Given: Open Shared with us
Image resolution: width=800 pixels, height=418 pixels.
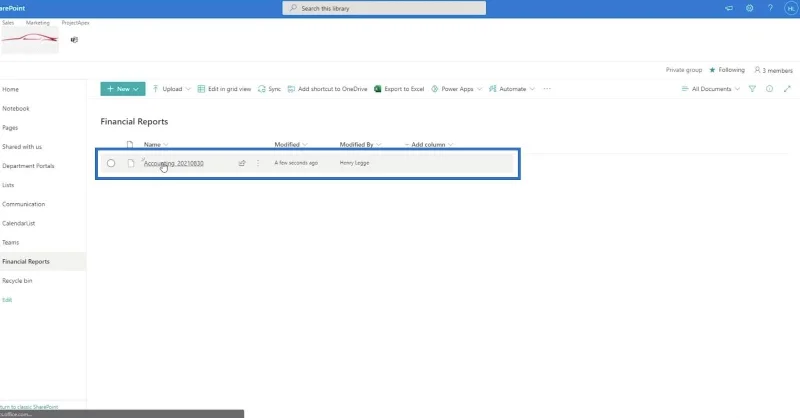Looking at the screenshot, I should 22,147.
